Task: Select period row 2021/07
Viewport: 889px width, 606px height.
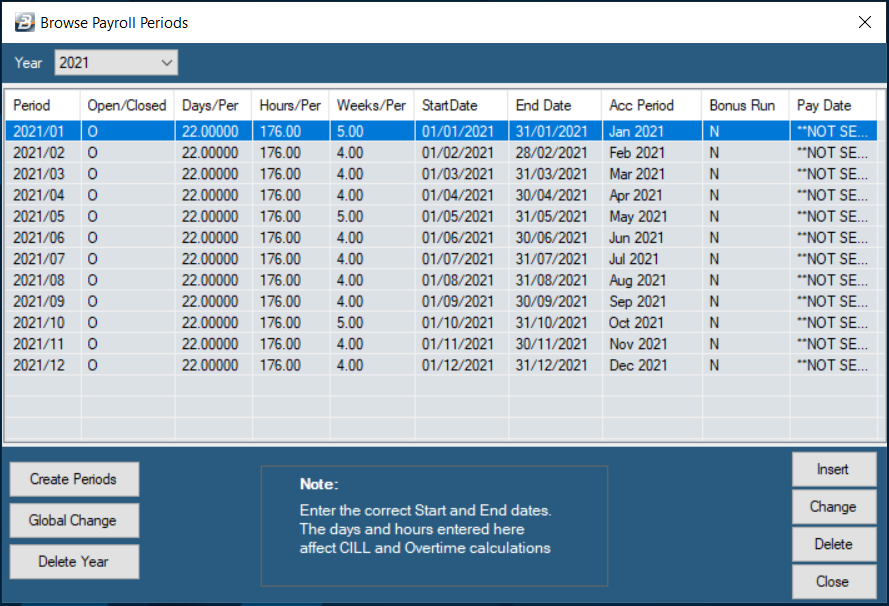Action: (441, 259)
